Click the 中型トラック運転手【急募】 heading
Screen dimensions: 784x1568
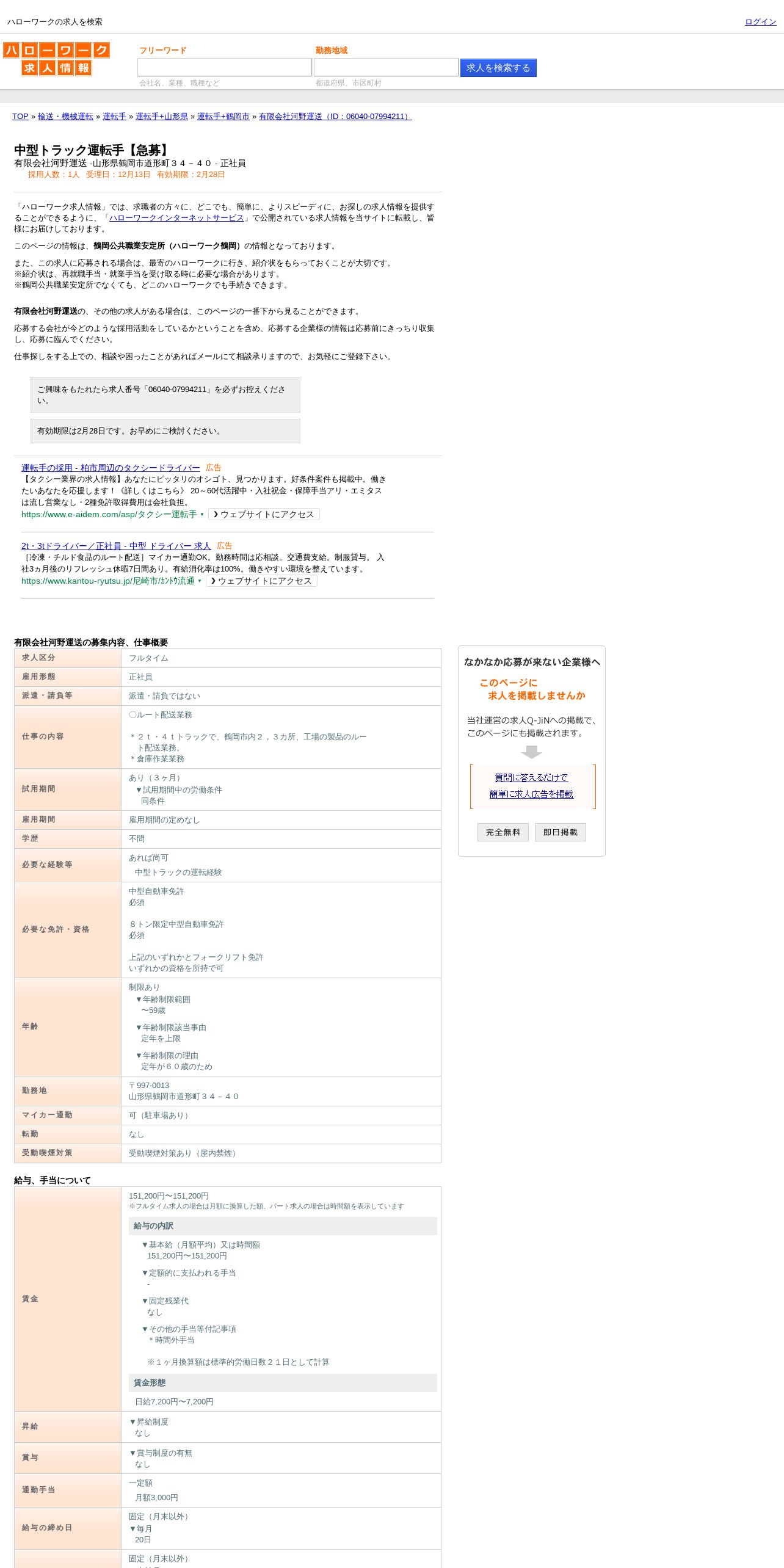pos(93,150)
